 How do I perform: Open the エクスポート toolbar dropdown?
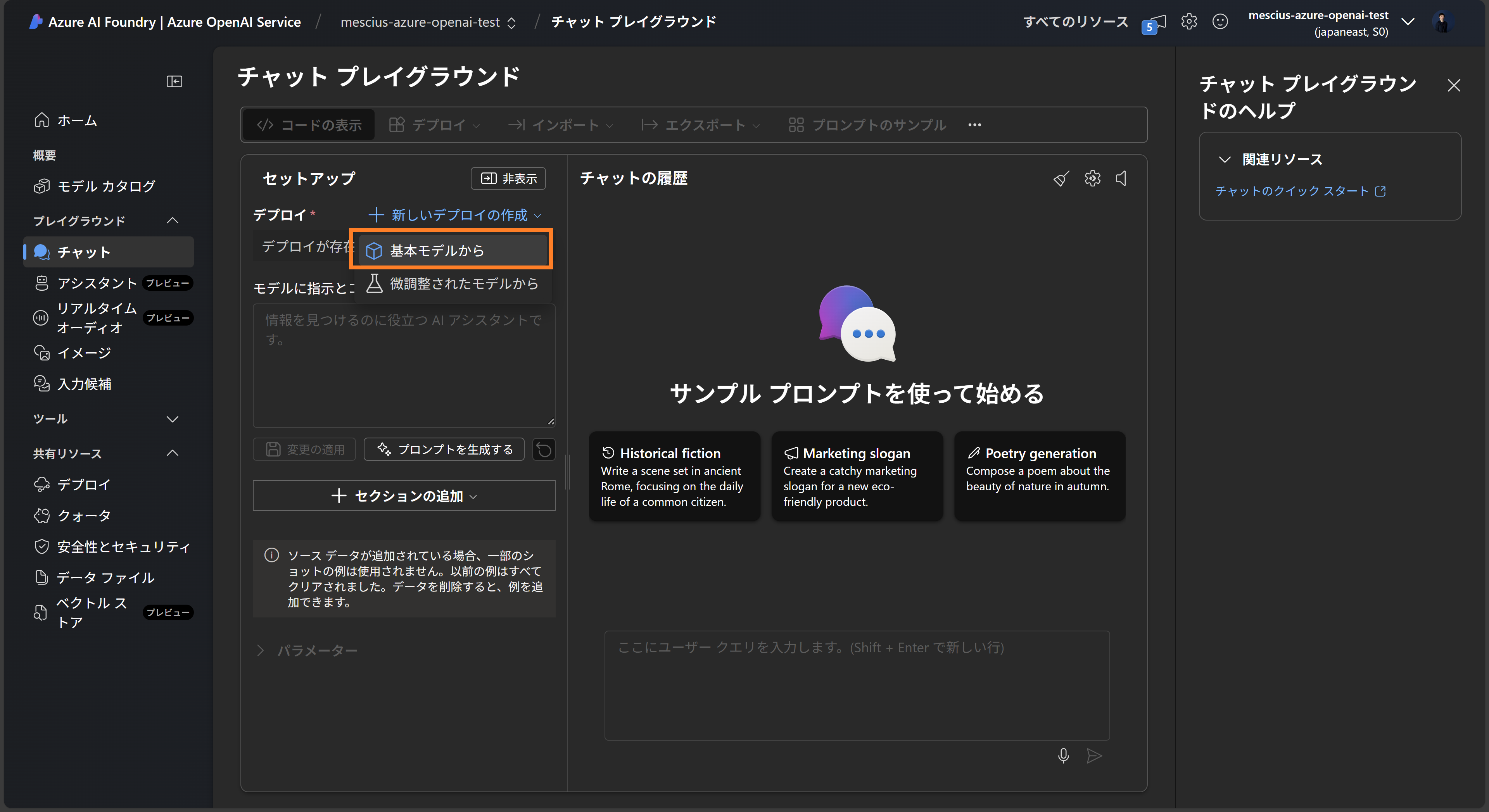coord(700,125)
